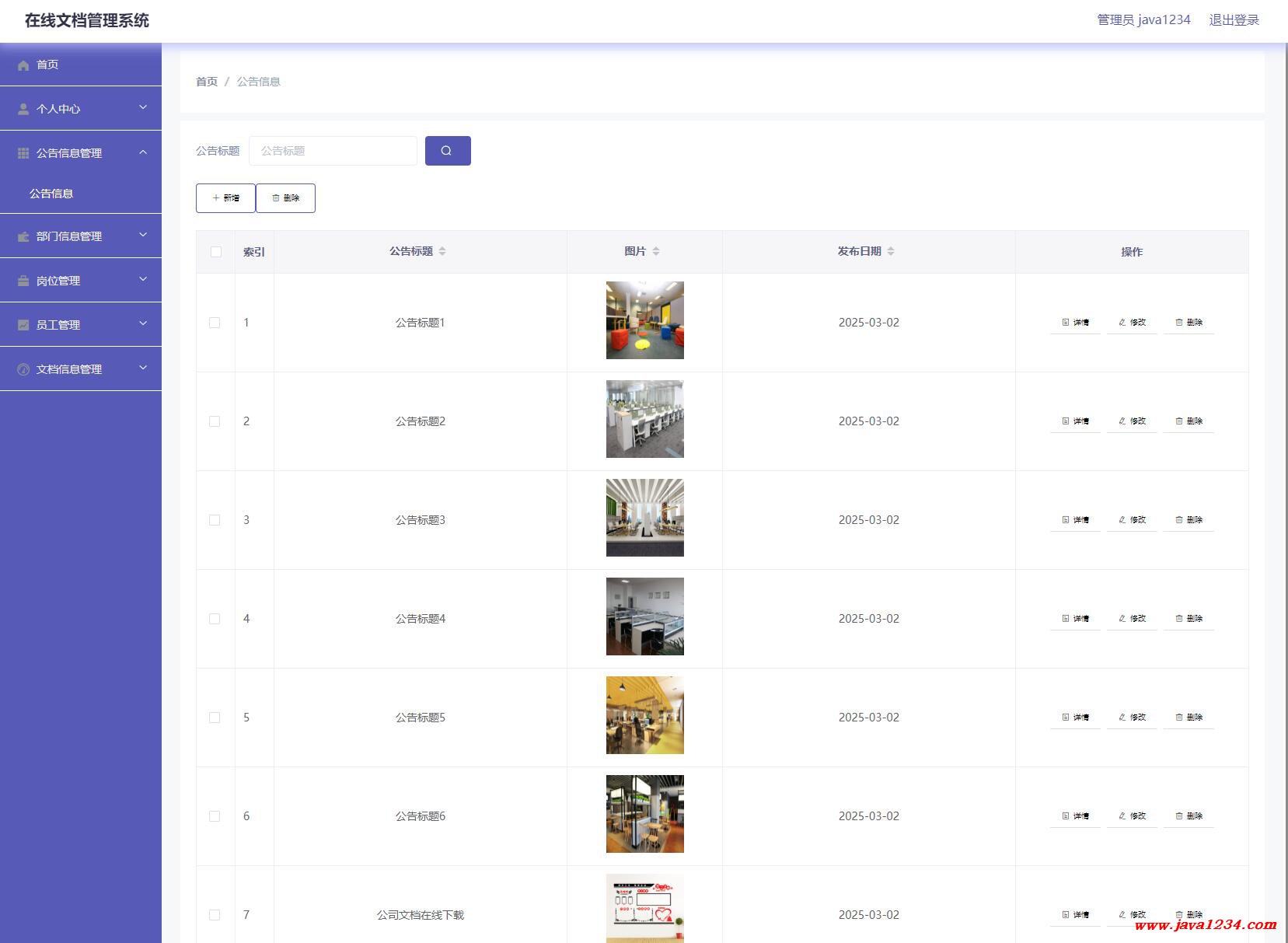Click 首页 in the breadcrumb

[x=207, y=82]
